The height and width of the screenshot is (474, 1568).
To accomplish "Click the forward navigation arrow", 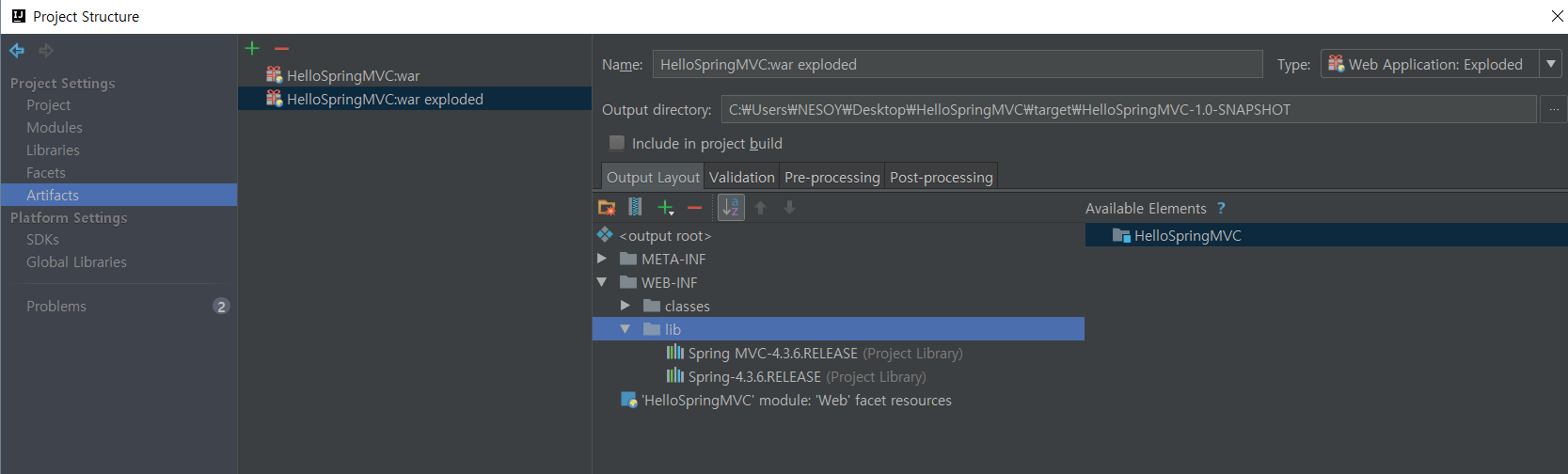I will 46,51.
